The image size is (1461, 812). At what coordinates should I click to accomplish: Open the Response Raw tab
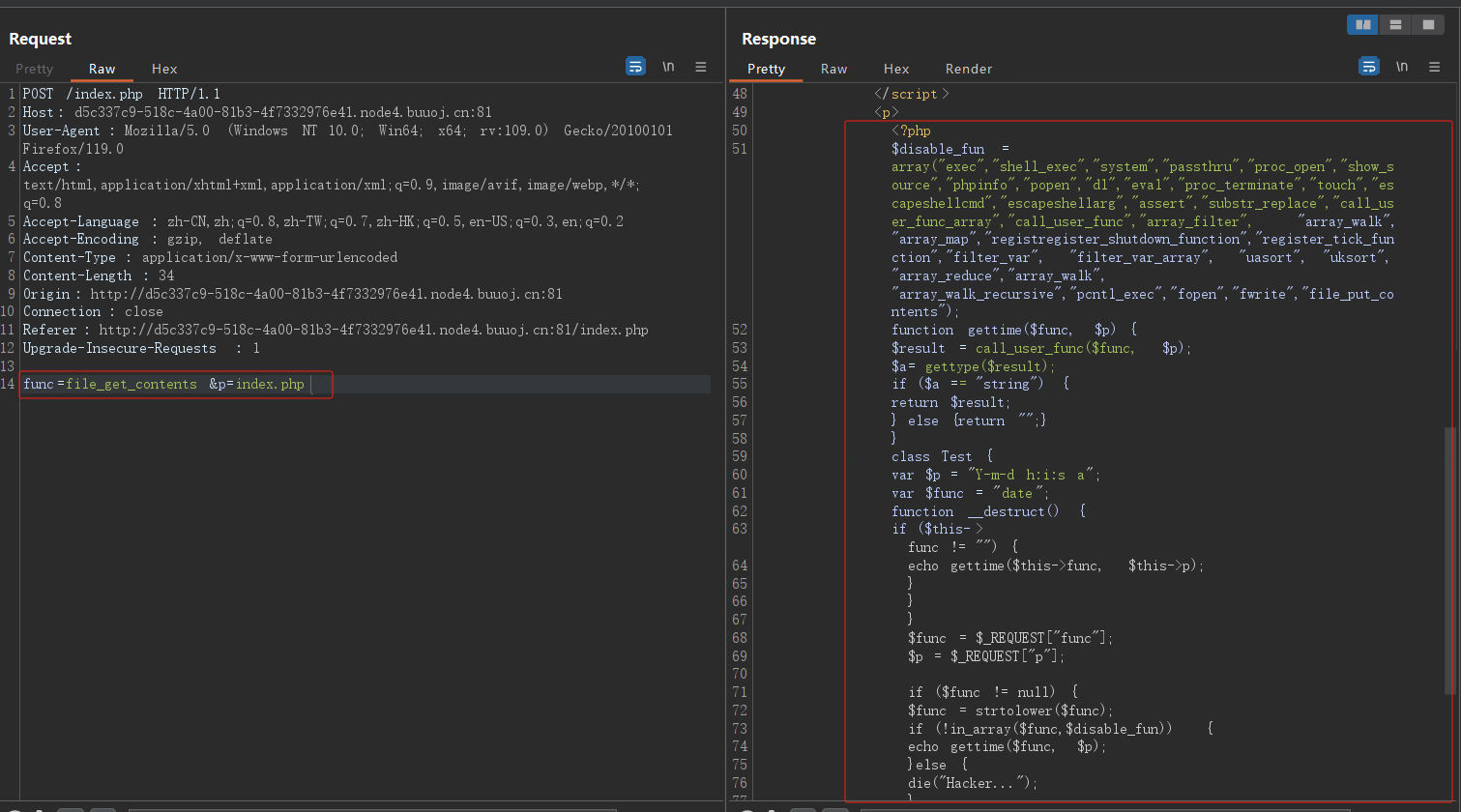[x=833, y=69]
